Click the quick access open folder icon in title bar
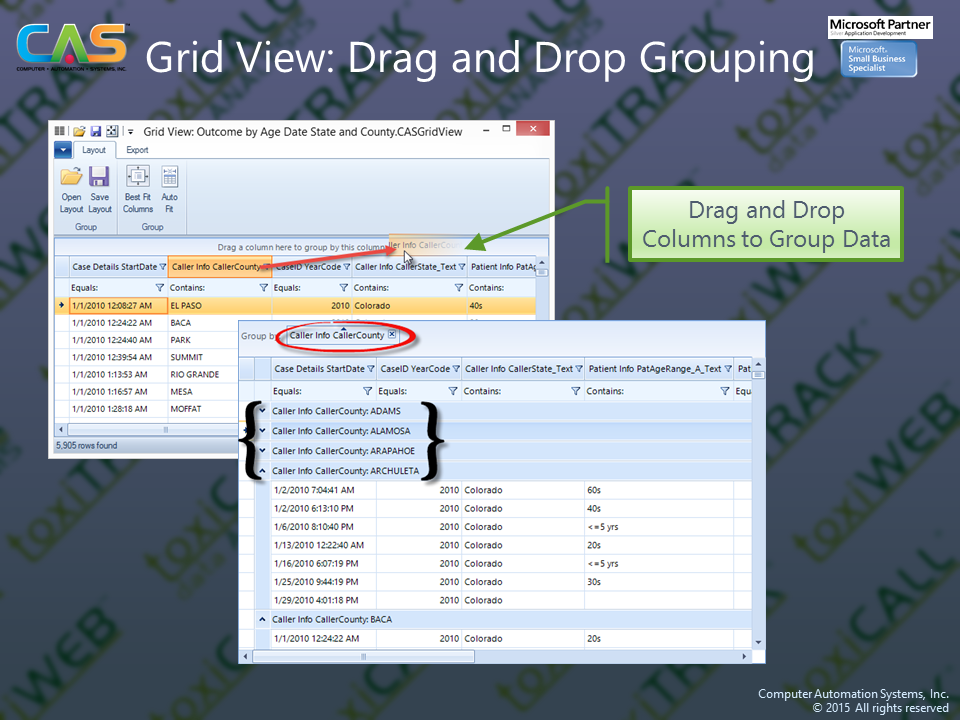The height and width of the screenshot is (720, 960). click(79, 131)
